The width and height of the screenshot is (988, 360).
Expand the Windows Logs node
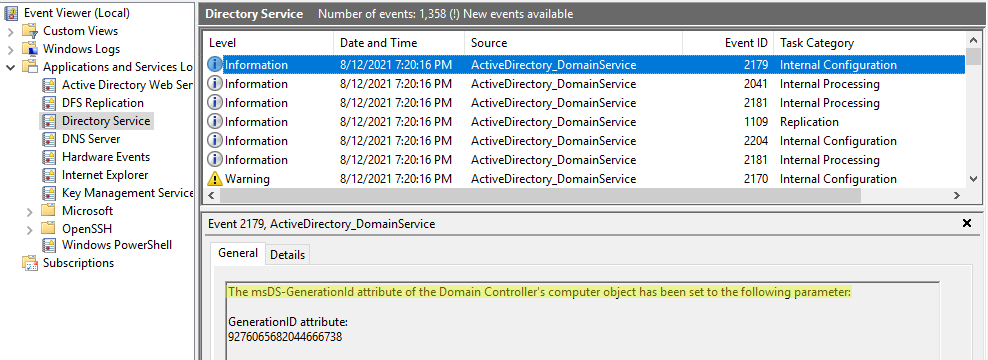(x=11, y=49)
